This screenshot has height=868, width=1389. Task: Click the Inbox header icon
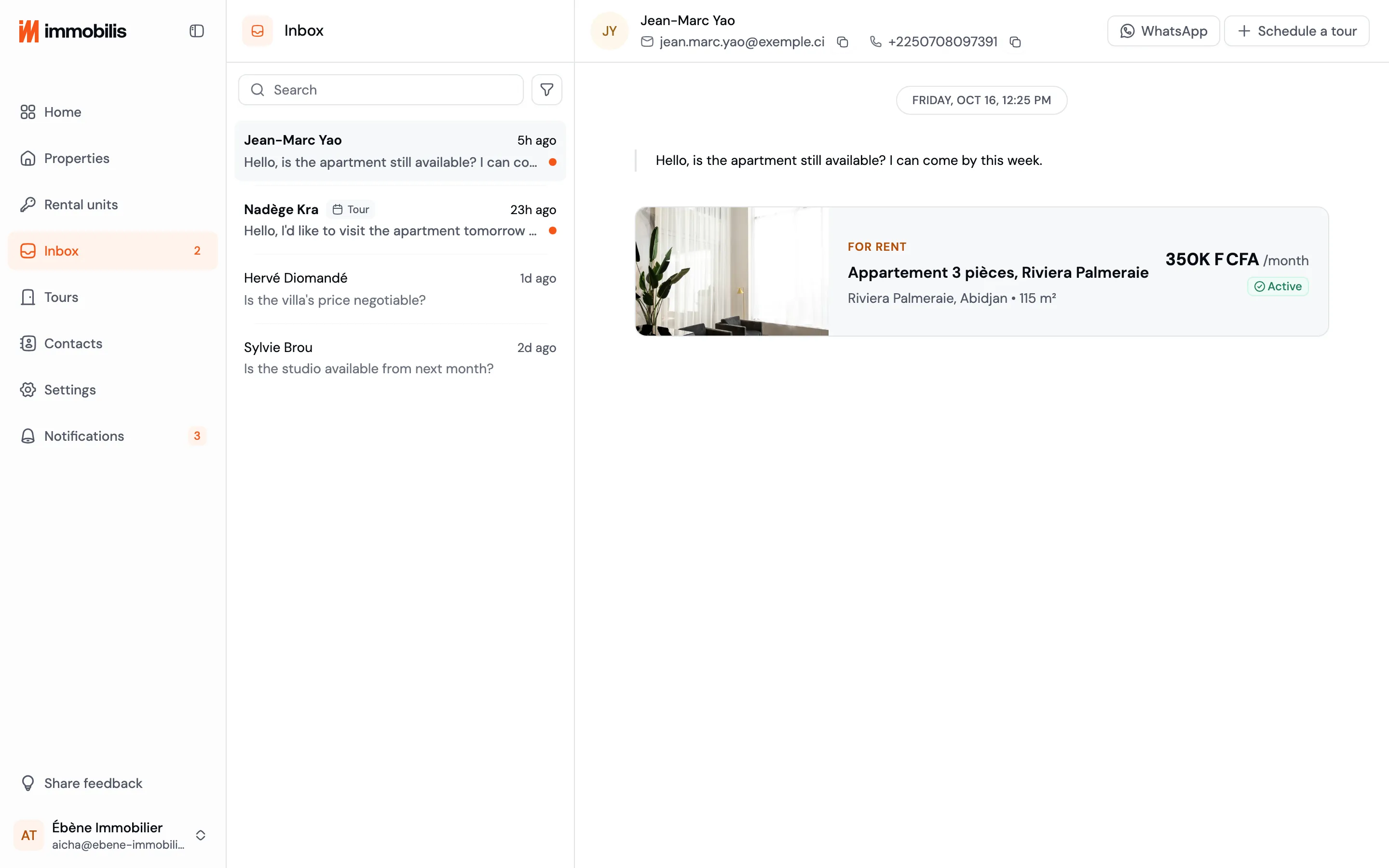pyautogui.click(x=257, y=30)
